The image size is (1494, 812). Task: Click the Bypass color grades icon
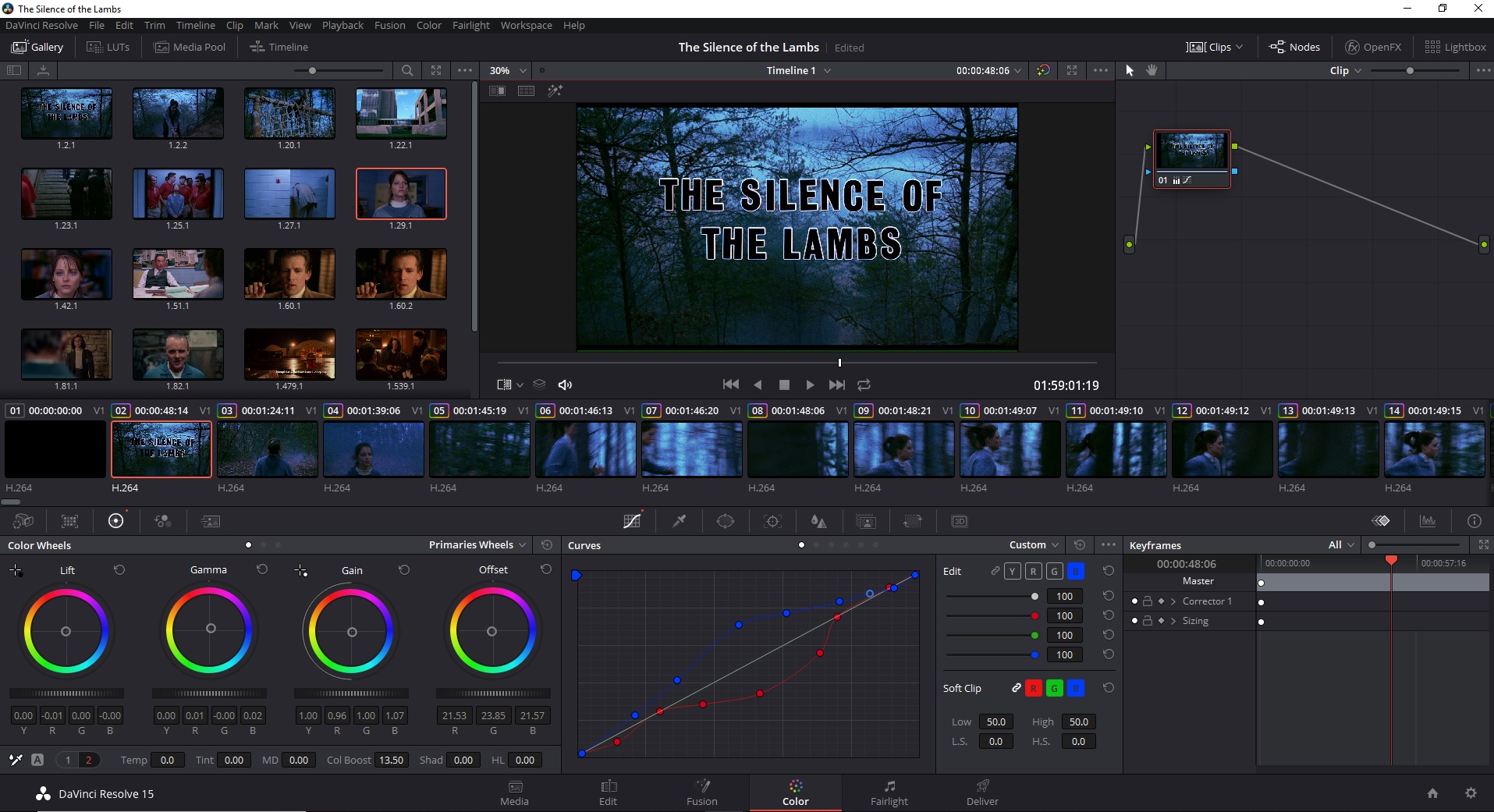coord(1043,70)
